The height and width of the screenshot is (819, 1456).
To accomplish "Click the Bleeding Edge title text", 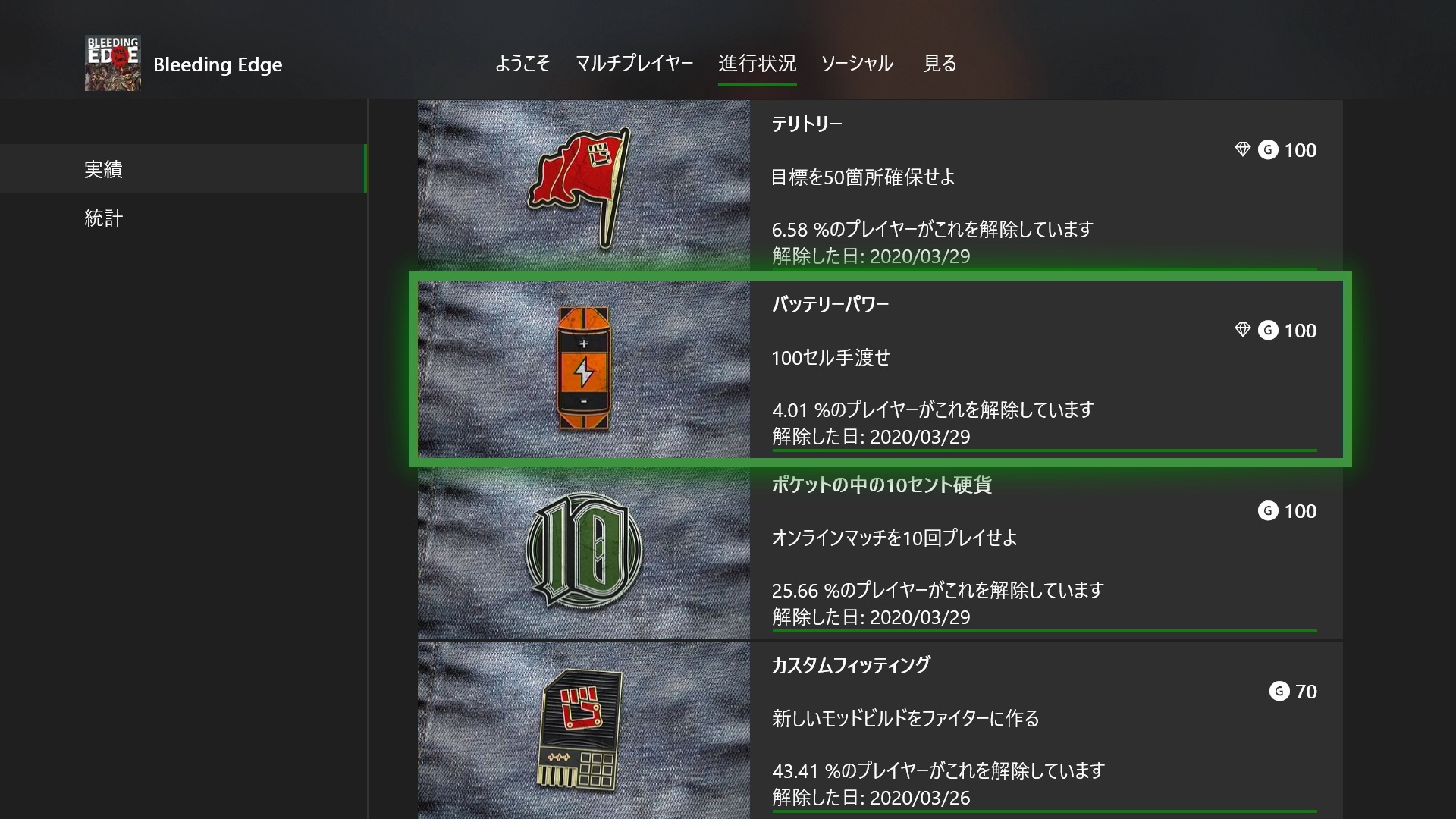I will [x=218, y=64].
